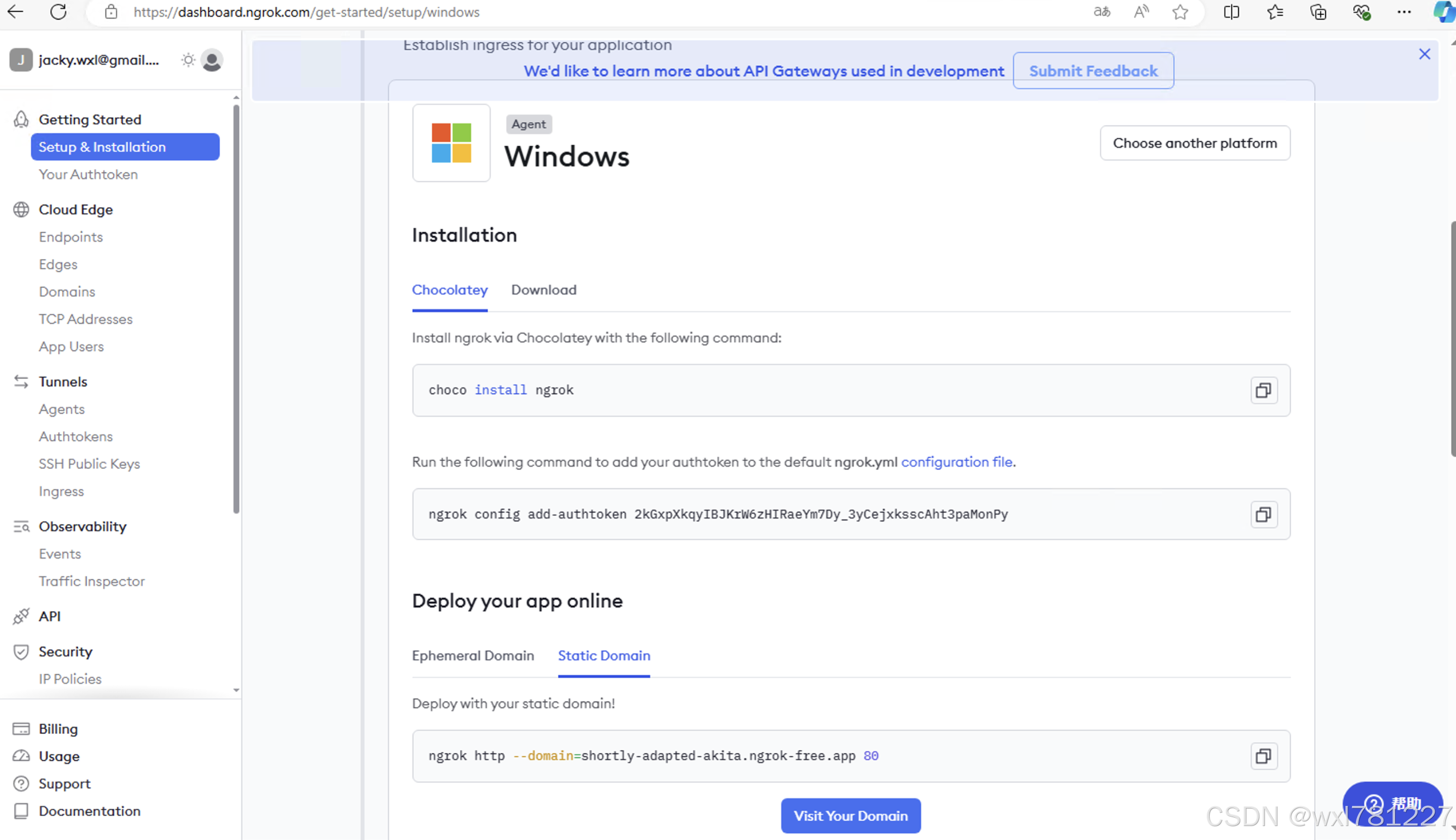1456x840 pixels.
Task: Reload the page with the refresh icon
Action: point(58,12)
